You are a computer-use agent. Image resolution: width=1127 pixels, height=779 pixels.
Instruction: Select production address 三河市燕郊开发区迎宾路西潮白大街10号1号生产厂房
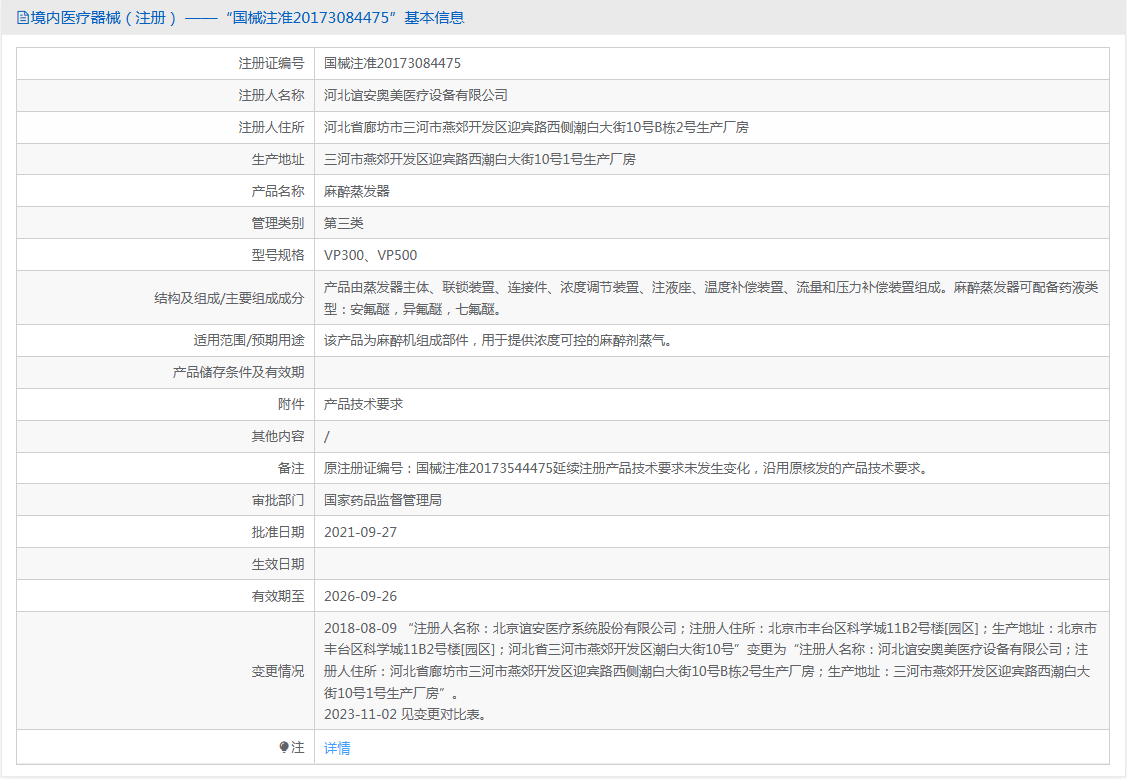pos(479,160)
